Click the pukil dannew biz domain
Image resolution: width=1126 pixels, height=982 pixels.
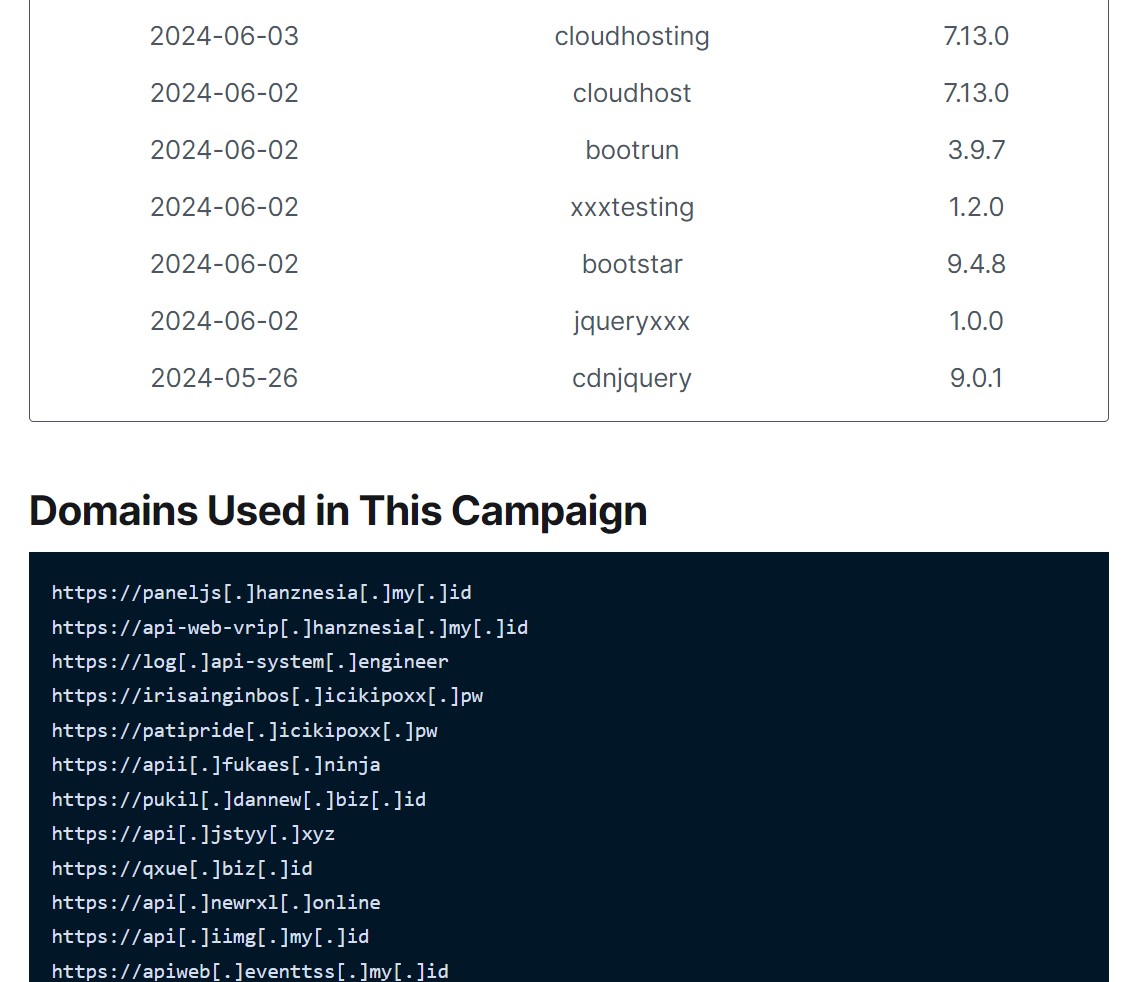239,800
